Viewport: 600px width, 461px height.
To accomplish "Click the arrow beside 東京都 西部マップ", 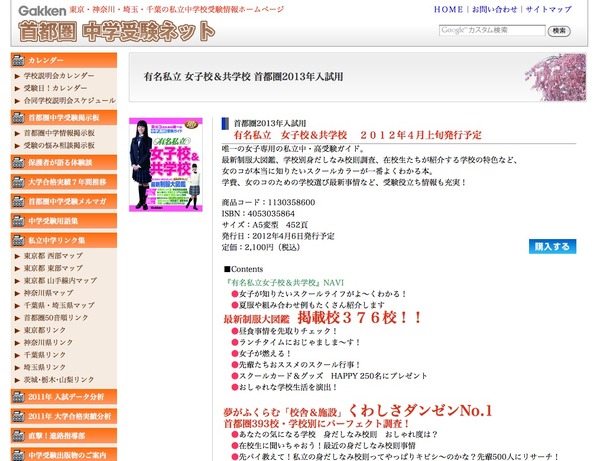I will click(17, 256).
